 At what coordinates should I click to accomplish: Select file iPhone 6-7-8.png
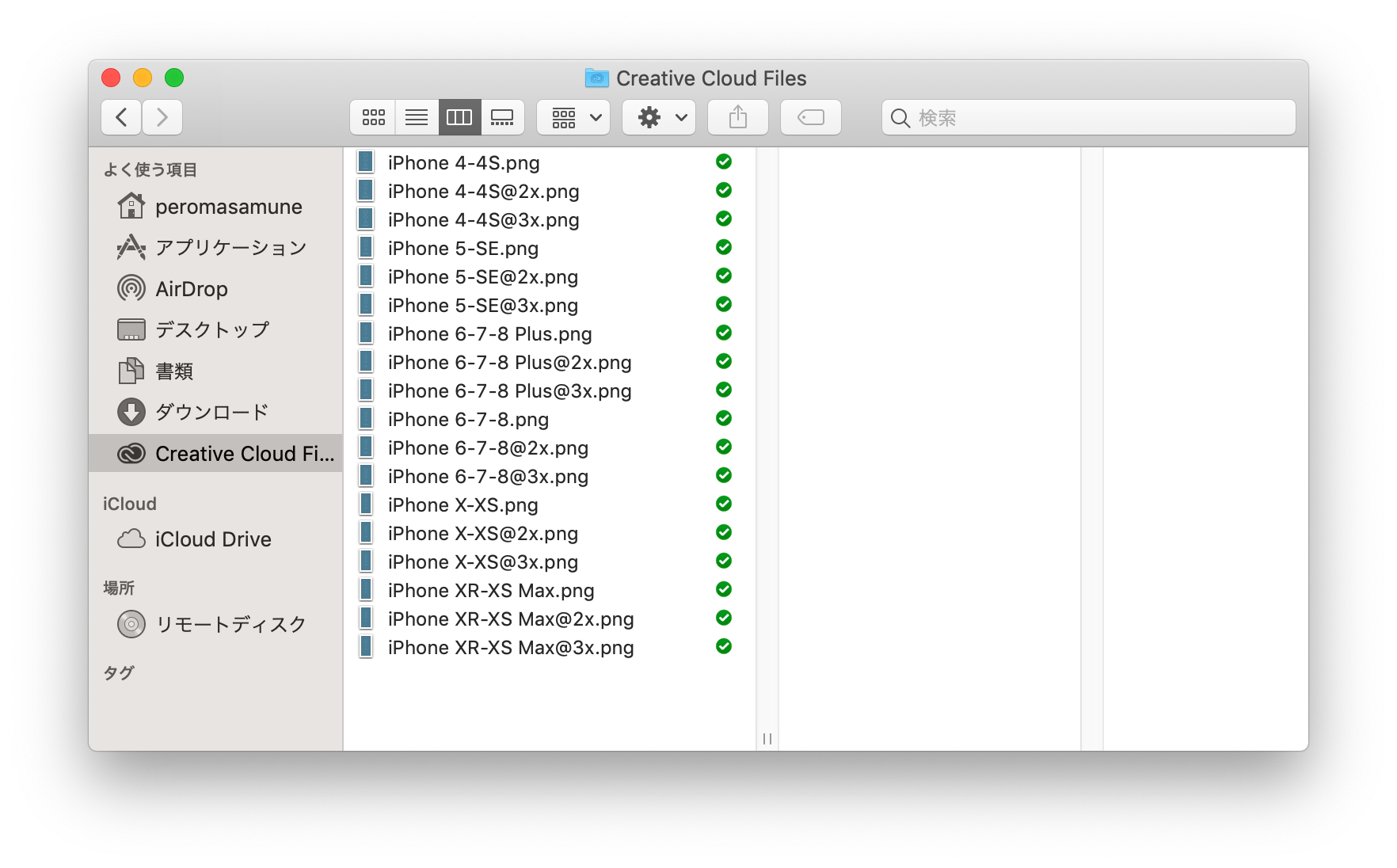(550, 419)
